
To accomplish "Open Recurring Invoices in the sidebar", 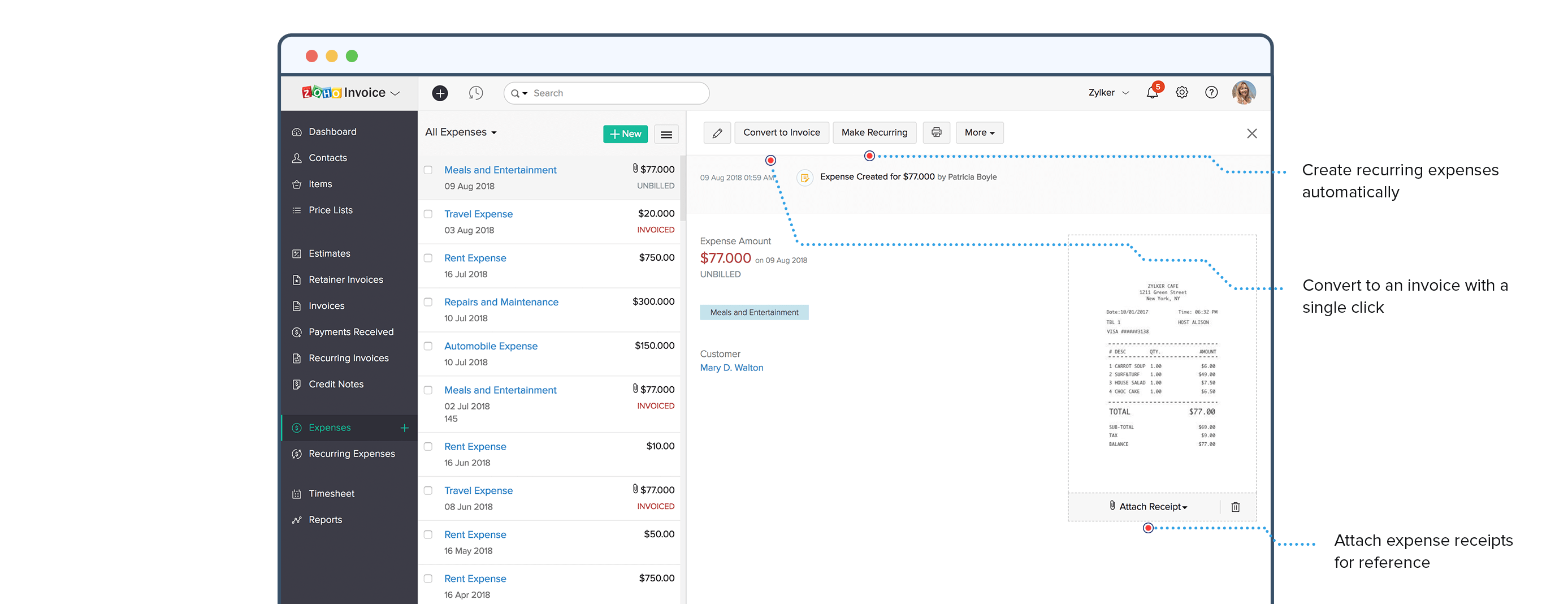I will coord(349,359).
